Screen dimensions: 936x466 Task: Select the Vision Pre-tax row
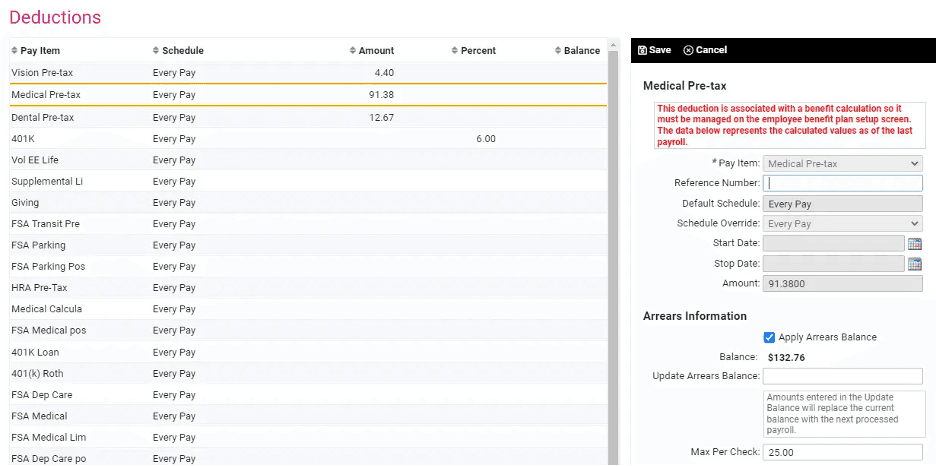309,73
